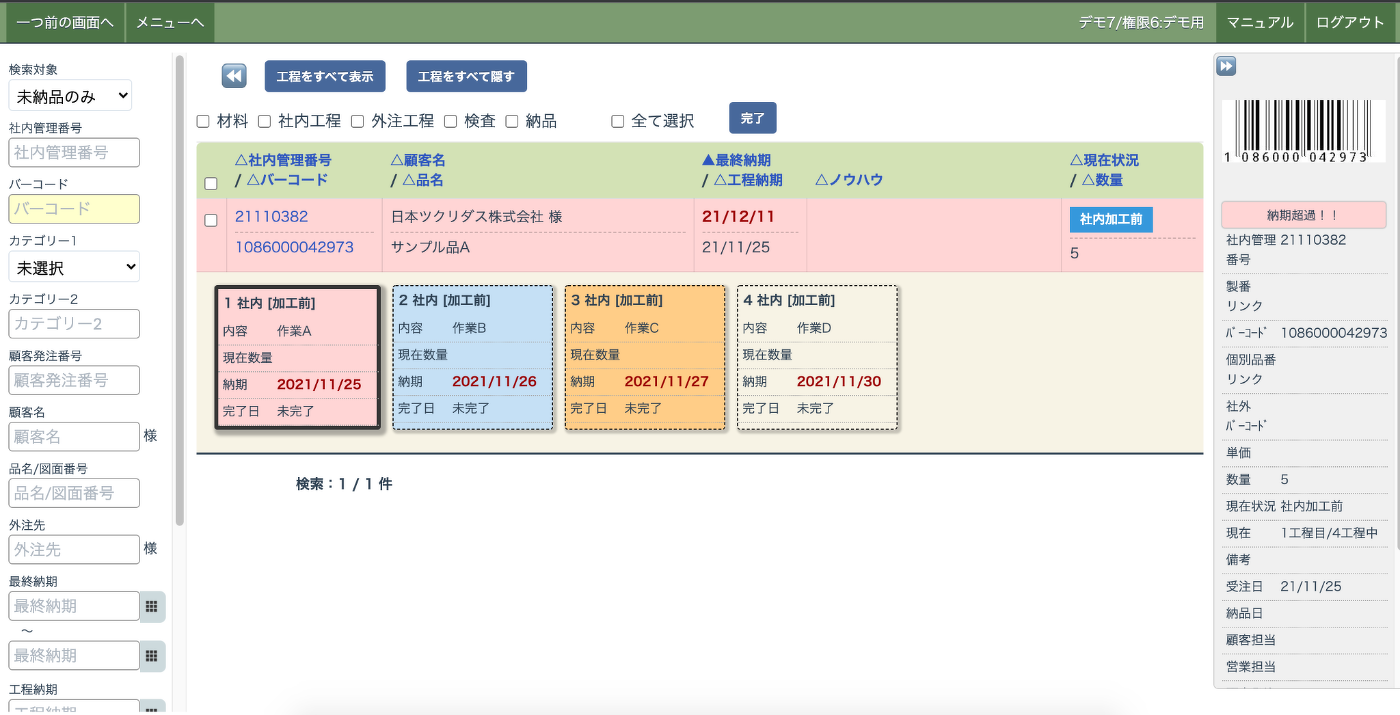The width and height of the screenshot is (1400, 715).
Task: Click the 社内管理番号 input field
Action: point(74,152)
